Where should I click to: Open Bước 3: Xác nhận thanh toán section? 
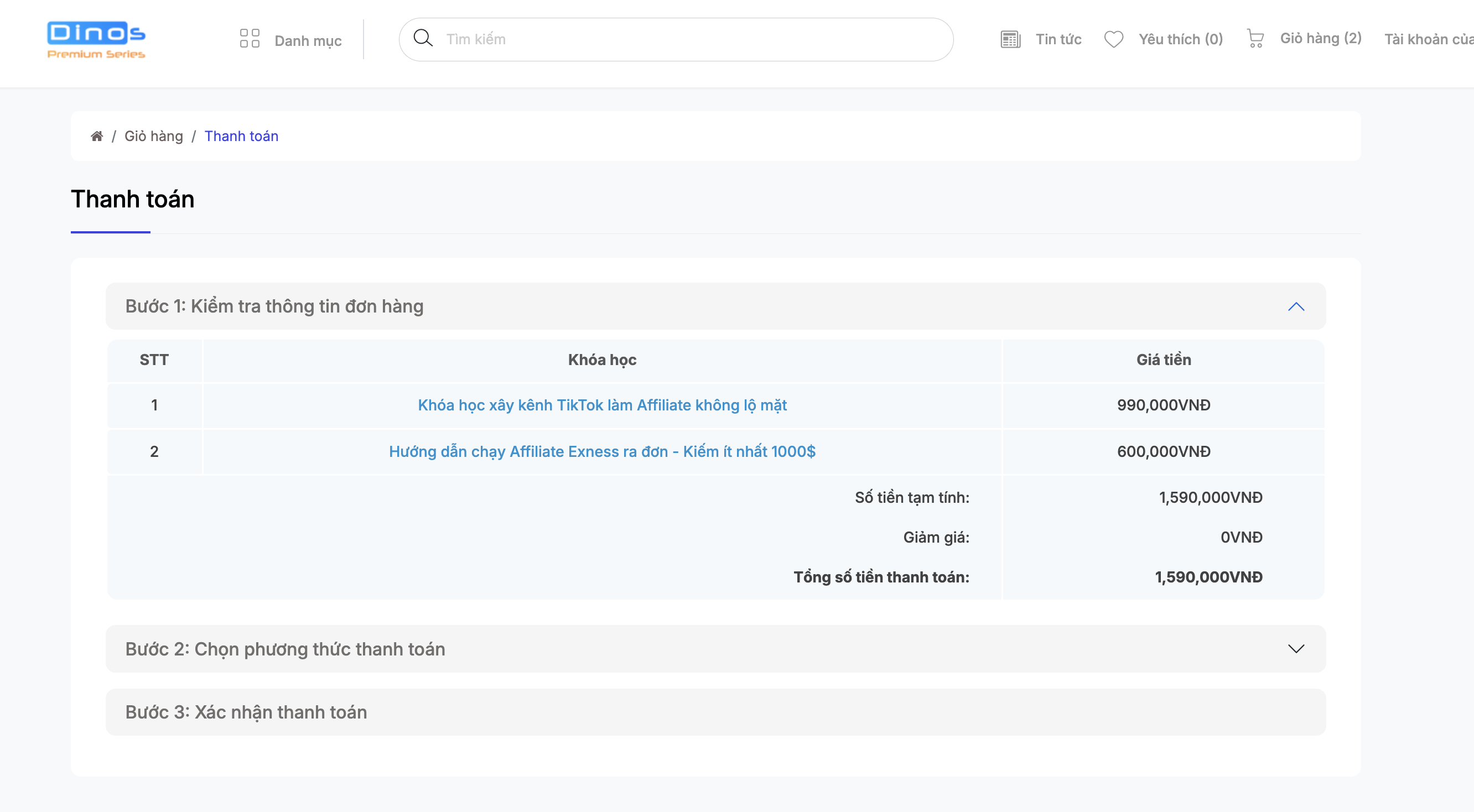[715, 712]
